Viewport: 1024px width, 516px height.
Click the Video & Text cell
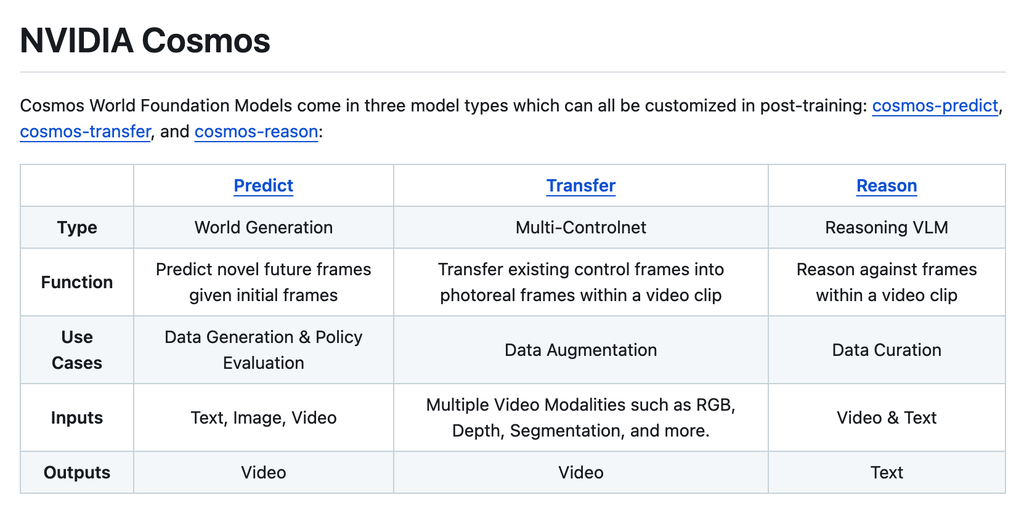tap(886, 418)
